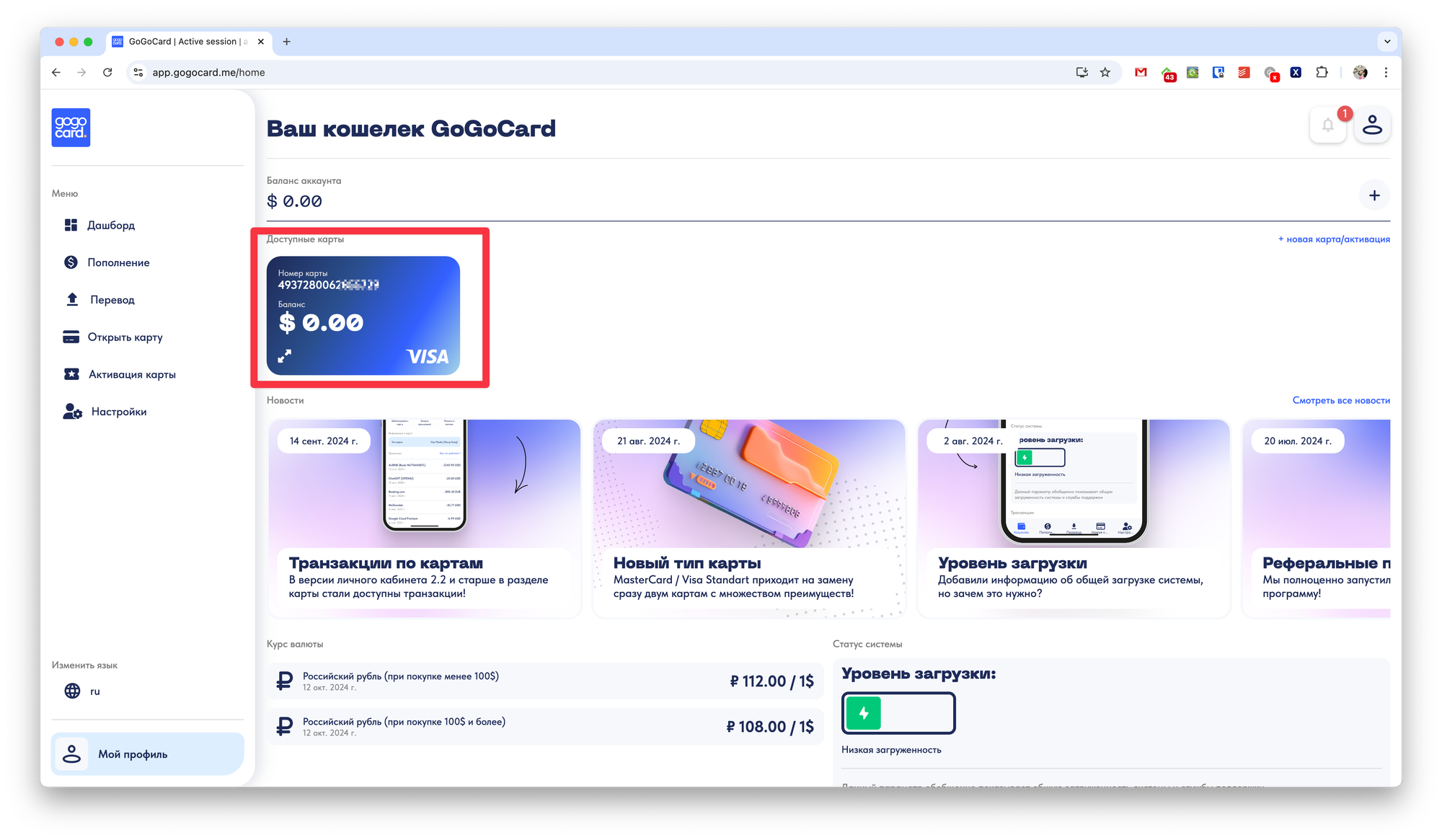This screenshot has width=1442, height=840.
Task: Bookmark this page with the star icon
Action: click(x=1105, y=72)
